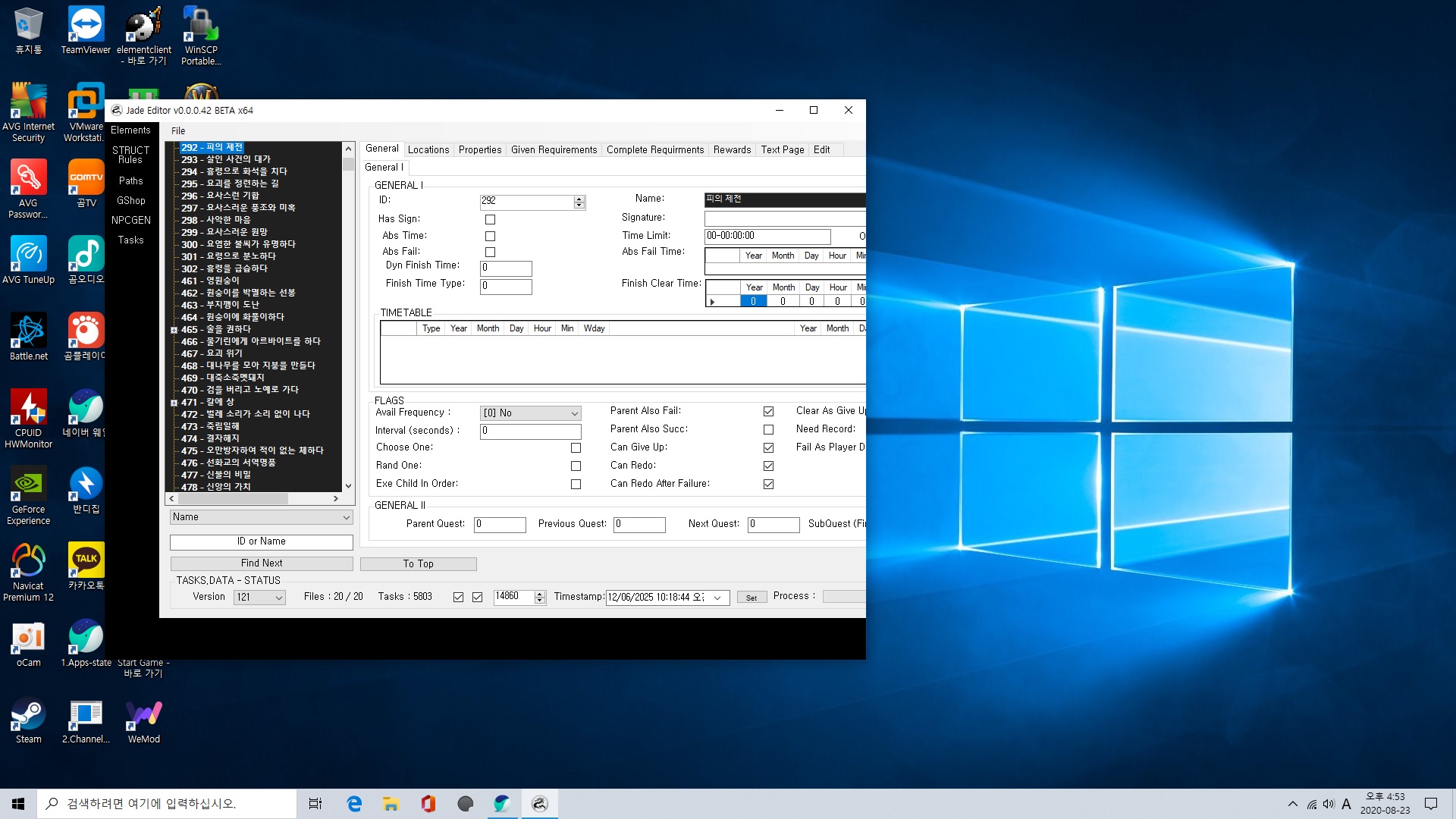
Task: Open Windows Start menu
Action: (x=18, y=804)
